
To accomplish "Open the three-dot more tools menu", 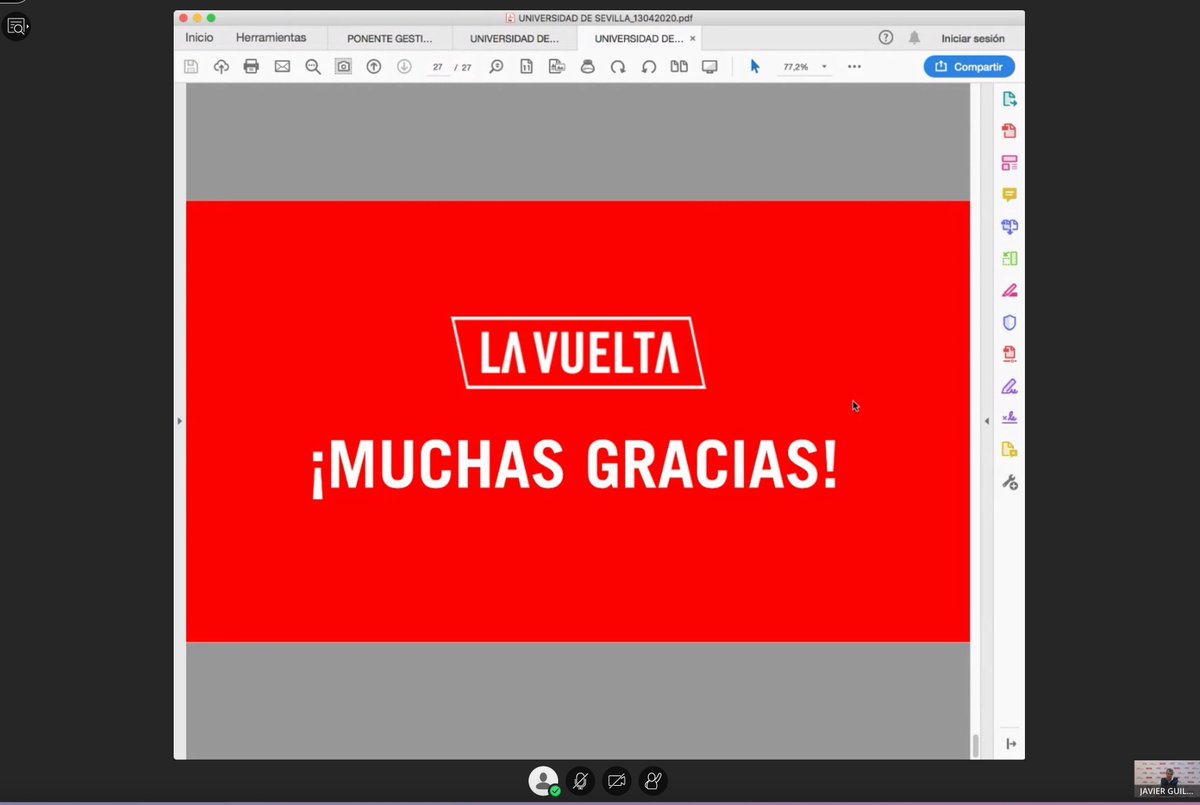I will 854,67.
